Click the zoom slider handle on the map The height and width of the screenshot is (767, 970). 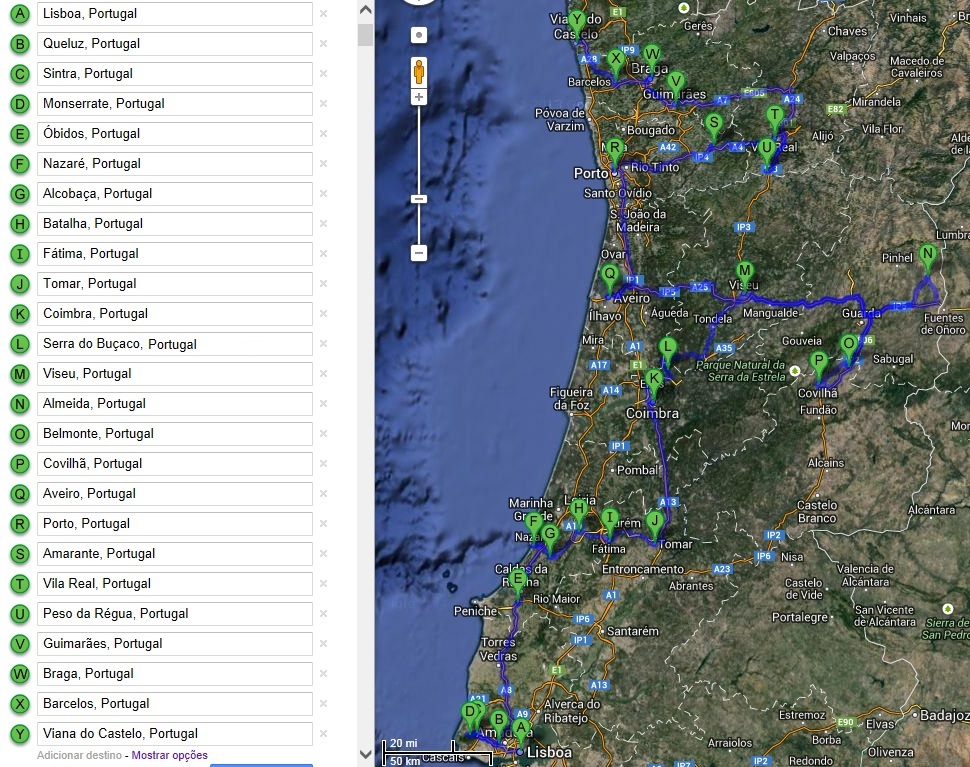click(x=419, y=199)
